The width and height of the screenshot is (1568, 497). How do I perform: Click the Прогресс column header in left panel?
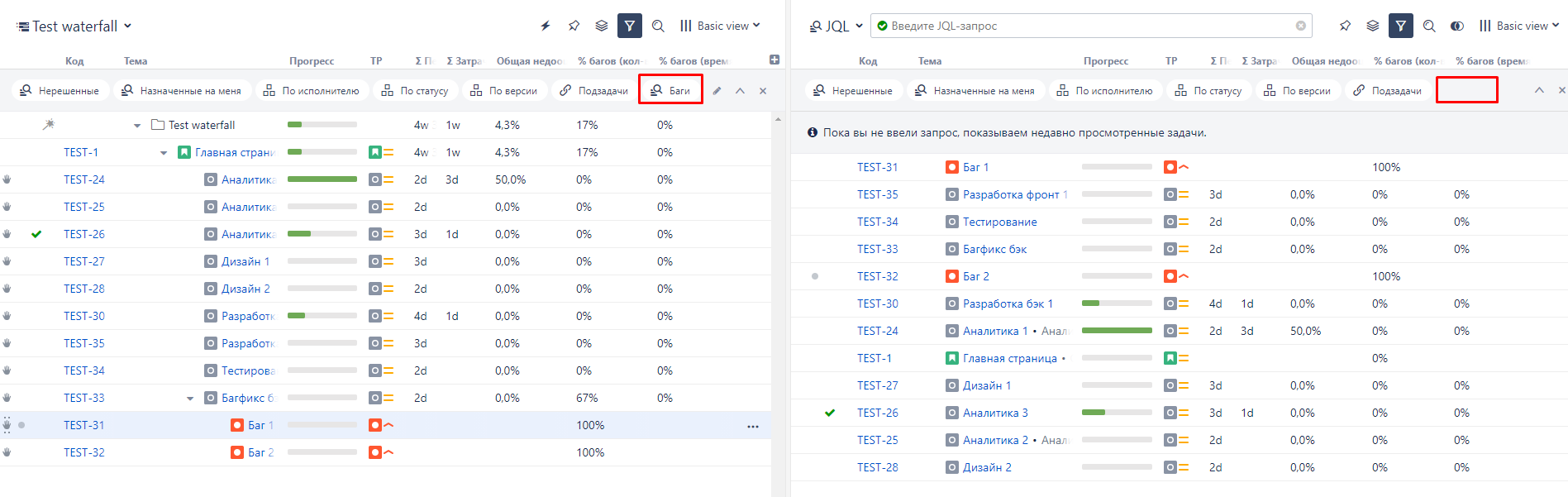pos(312,60)
